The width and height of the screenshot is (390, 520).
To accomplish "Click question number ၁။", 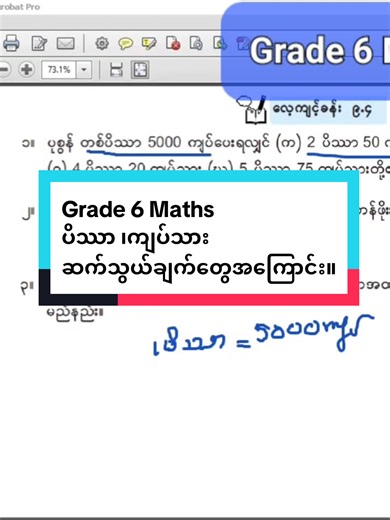I will (28, 144).
